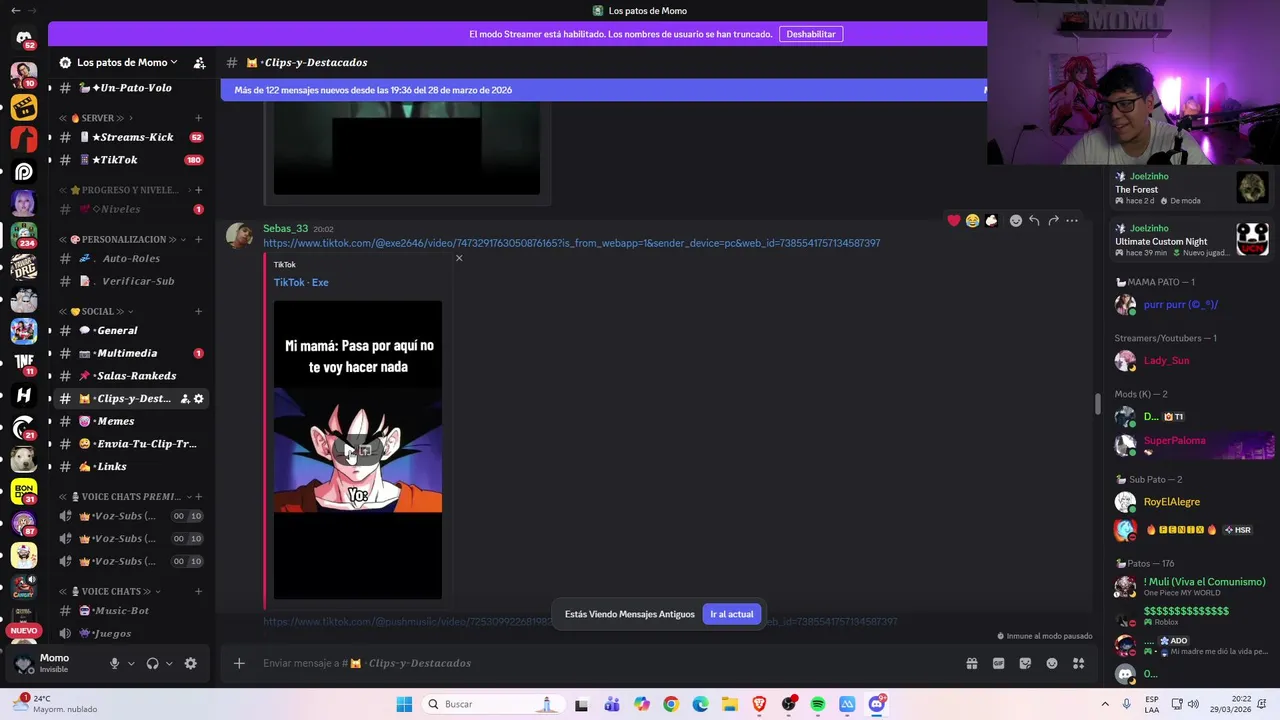The image size is (1280, 720).
Task: Select the Multimedia channel
Action: tap(130, 353)
